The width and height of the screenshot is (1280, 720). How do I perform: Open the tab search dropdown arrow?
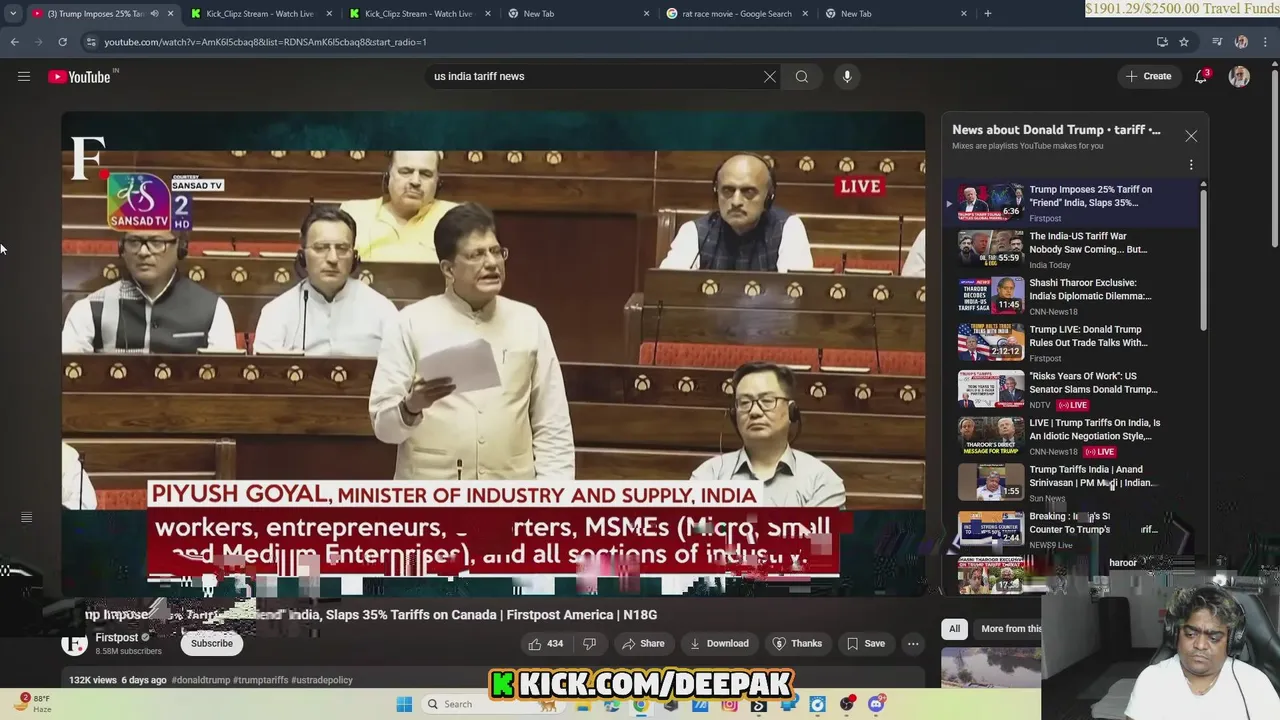pyautogui.click(x=12, y=13)
